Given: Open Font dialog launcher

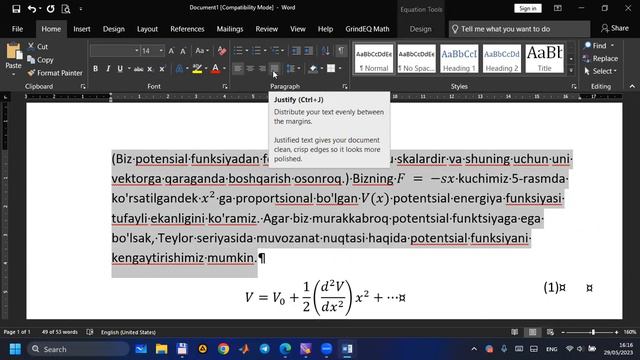Looking at the screenshot, I should (x=225, y=87).
